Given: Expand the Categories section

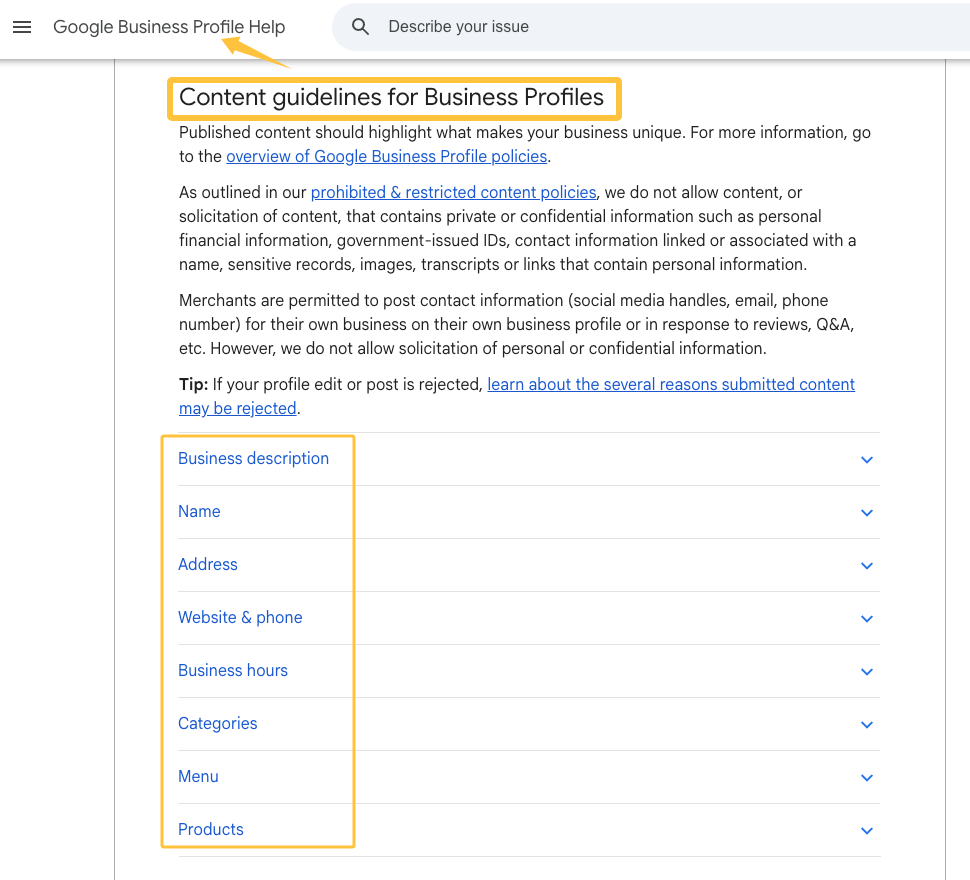Looking at the screenshot, I should pos(529,724).
